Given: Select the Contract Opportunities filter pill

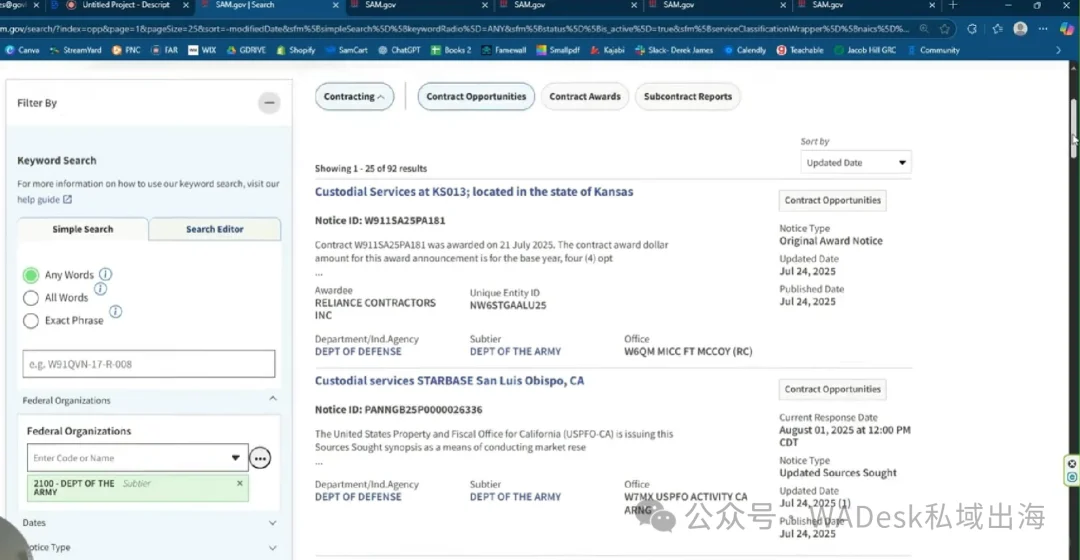Looking at the screenshot, I should (476, 96).
